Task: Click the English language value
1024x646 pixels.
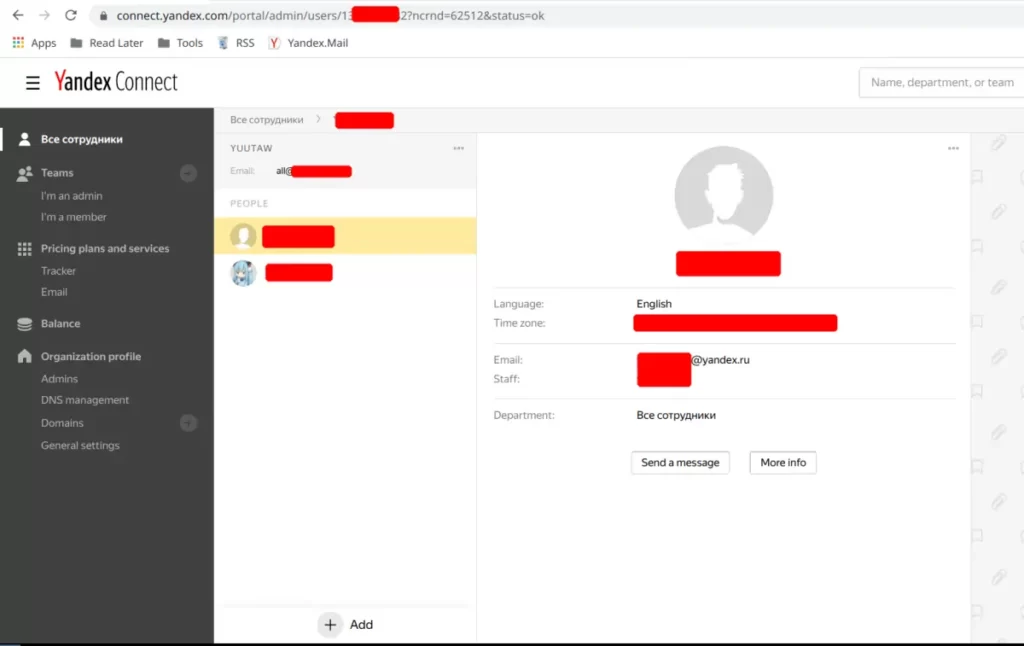Action: 654,304
